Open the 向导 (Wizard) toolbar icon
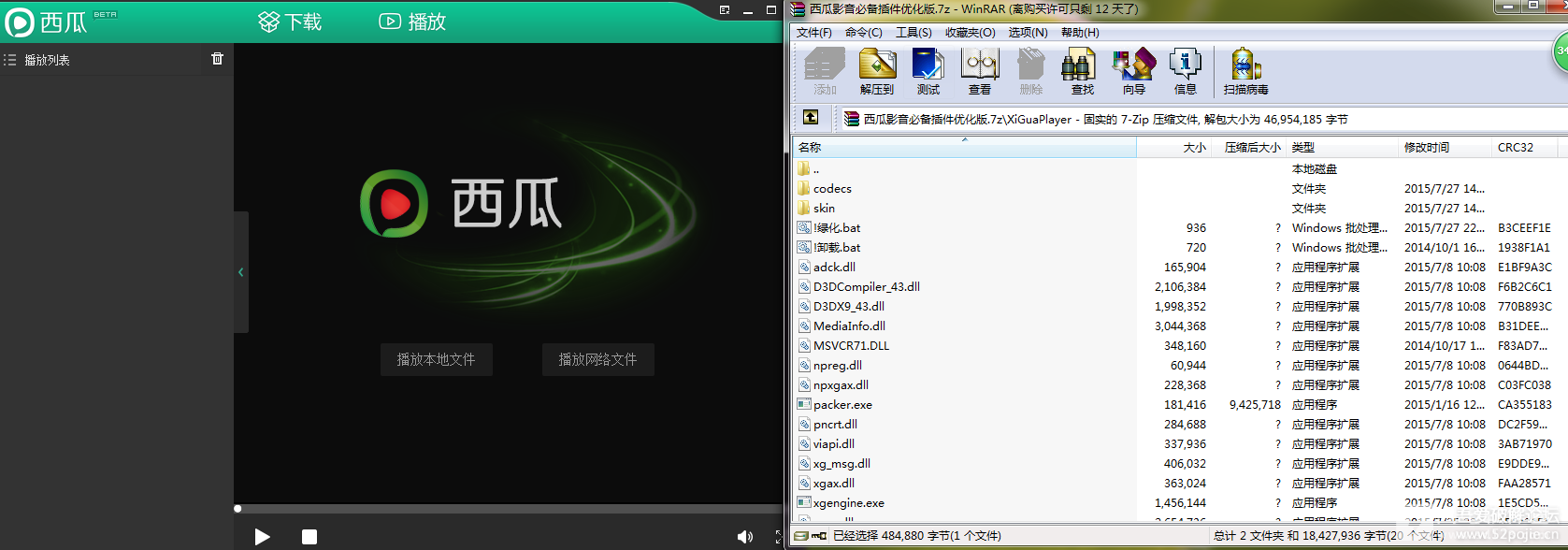1568x550 pixels. coord(1133,72)
